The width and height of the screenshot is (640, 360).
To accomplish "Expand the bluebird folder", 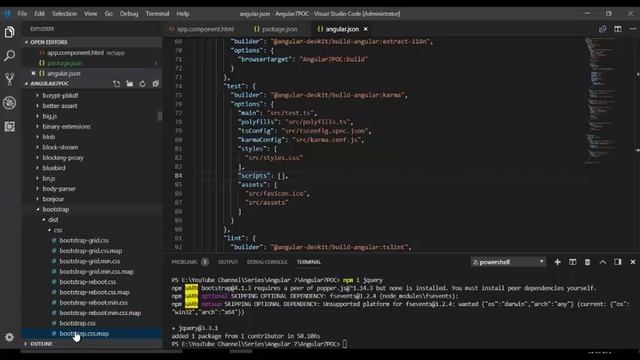I will [53, 168].
